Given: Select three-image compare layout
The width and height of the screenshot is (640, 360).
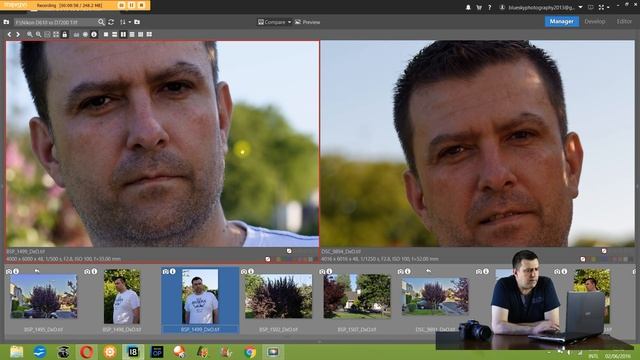Looking at the screenshot, I should pos(132,35).
